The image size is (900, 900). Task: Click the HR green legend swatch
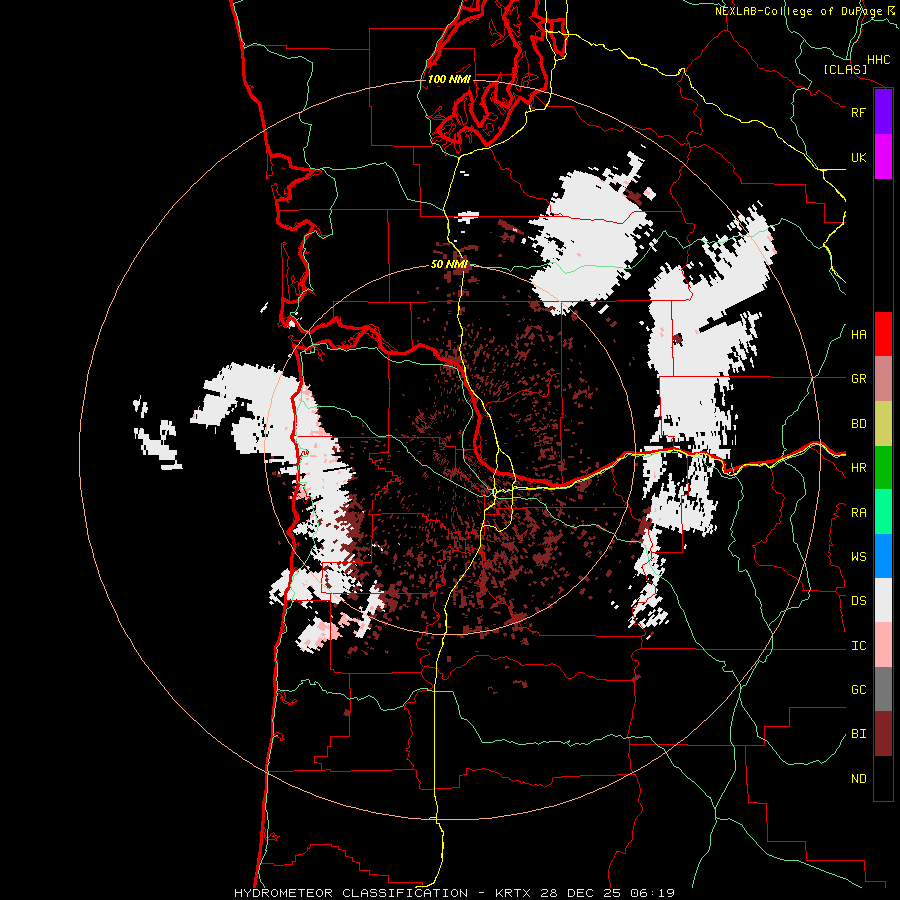click(883, 467)
